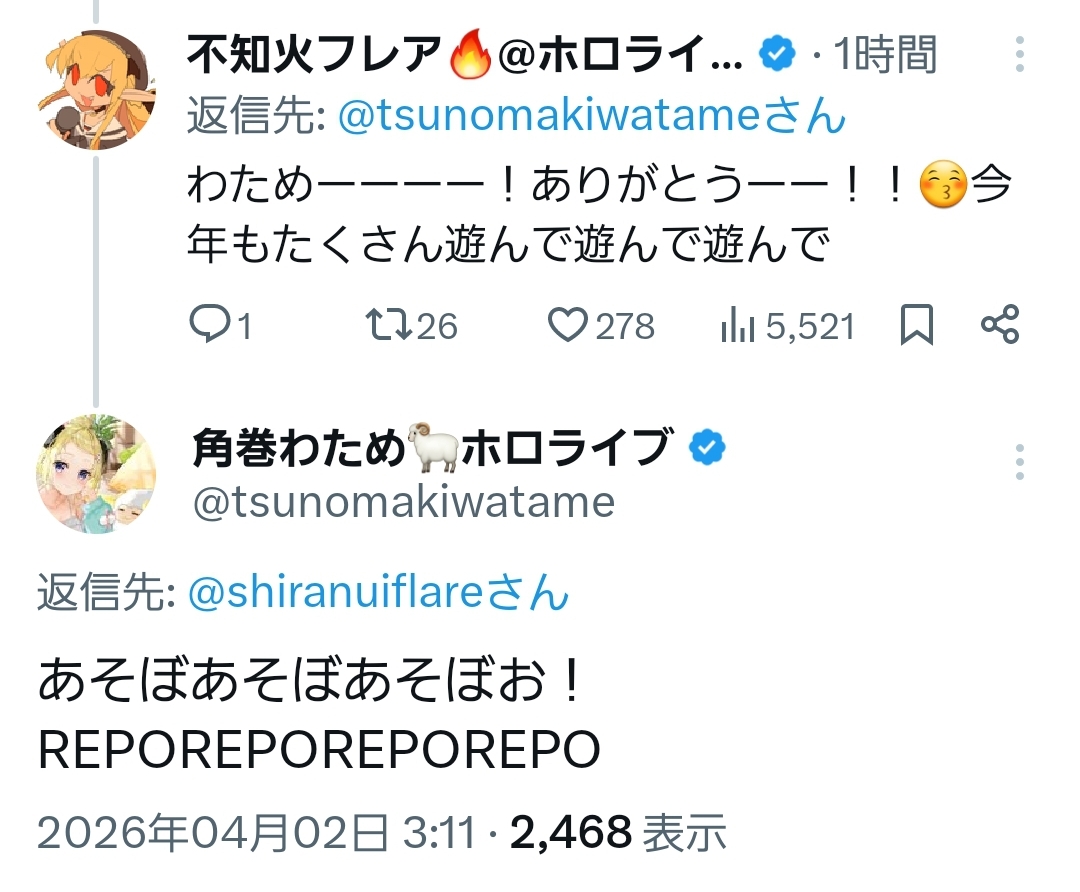The height and width of the screenshot is (892, 1080).
Task: Open 角巻わため's profile avatar
Action: 97,474
